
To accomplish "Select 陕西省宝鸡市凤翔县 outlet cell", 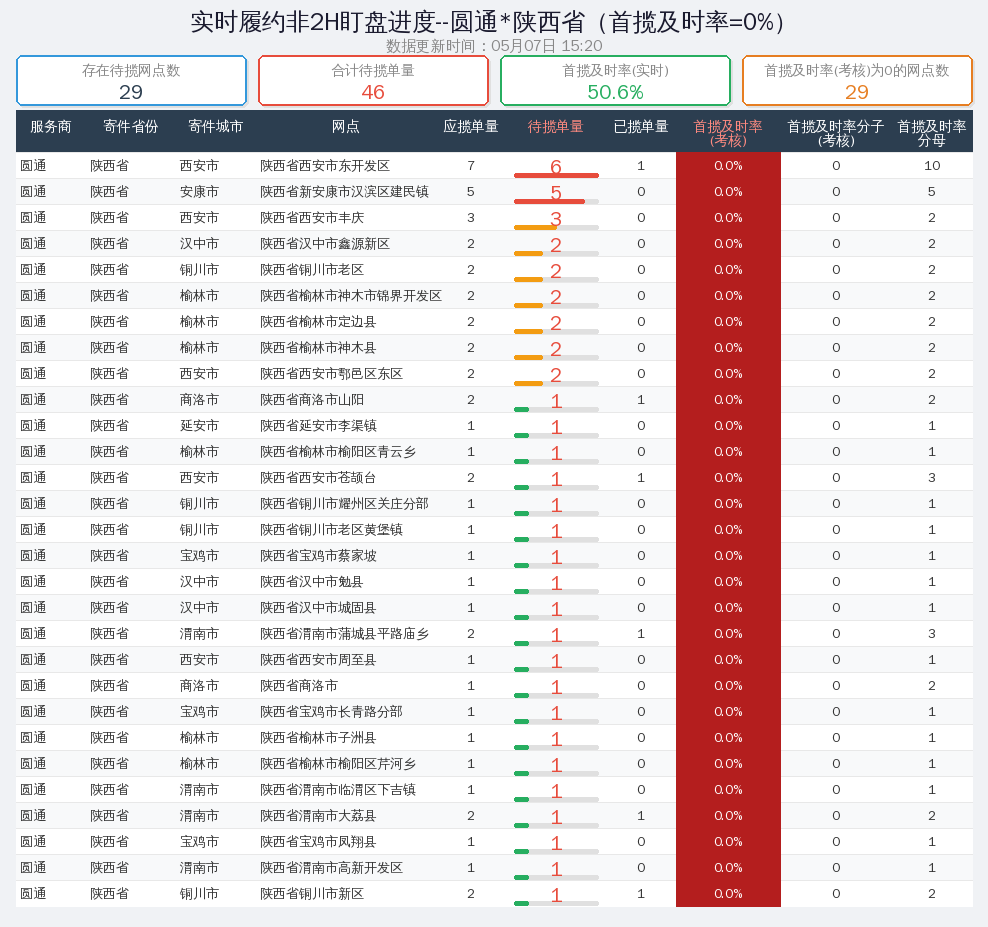I will 318,841.
